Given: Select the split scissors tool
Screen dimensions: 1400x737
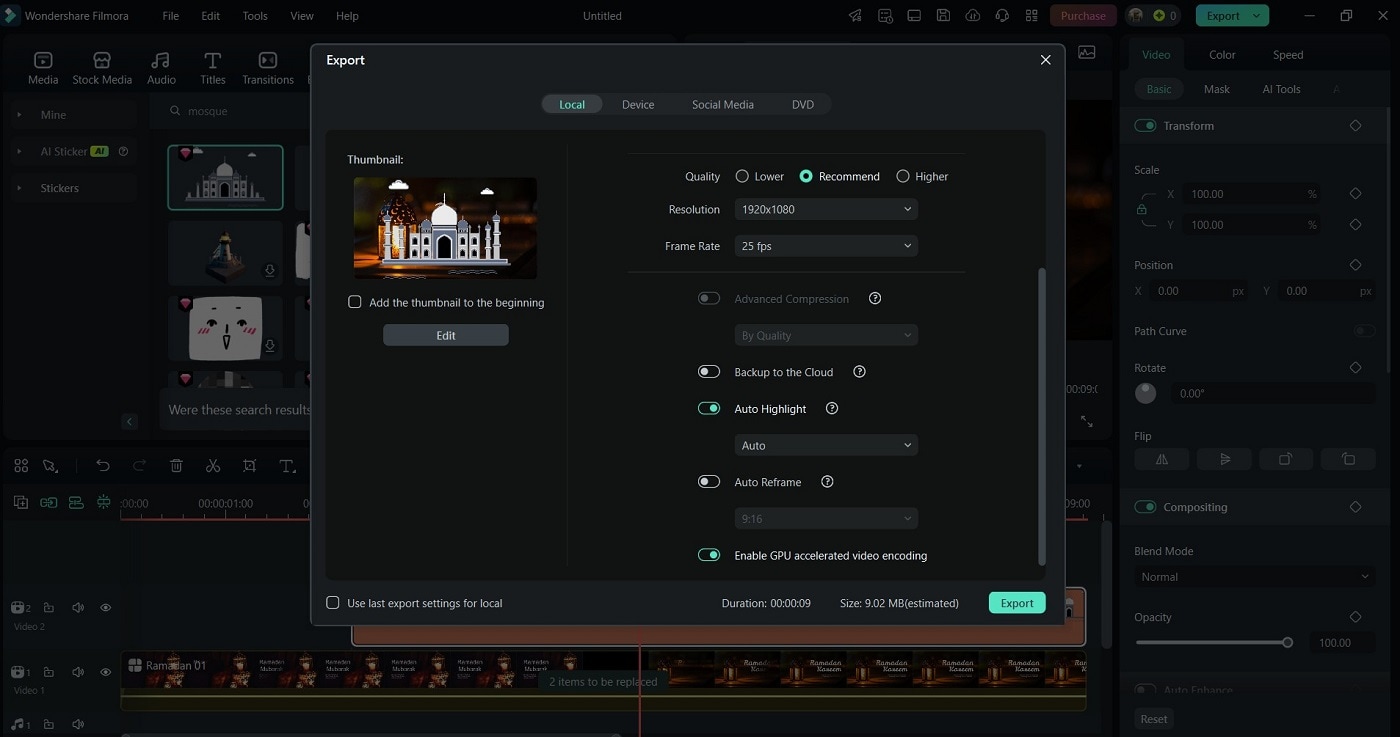Looking at the screenshot, I should (212, 466).
